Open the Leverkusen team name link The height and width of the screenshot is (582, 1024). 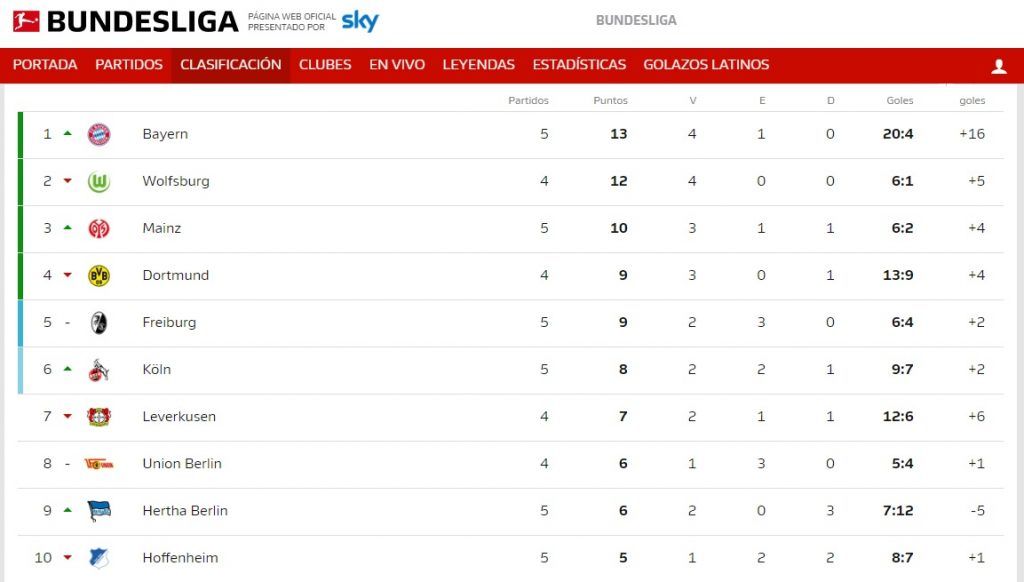pos(179,417)
